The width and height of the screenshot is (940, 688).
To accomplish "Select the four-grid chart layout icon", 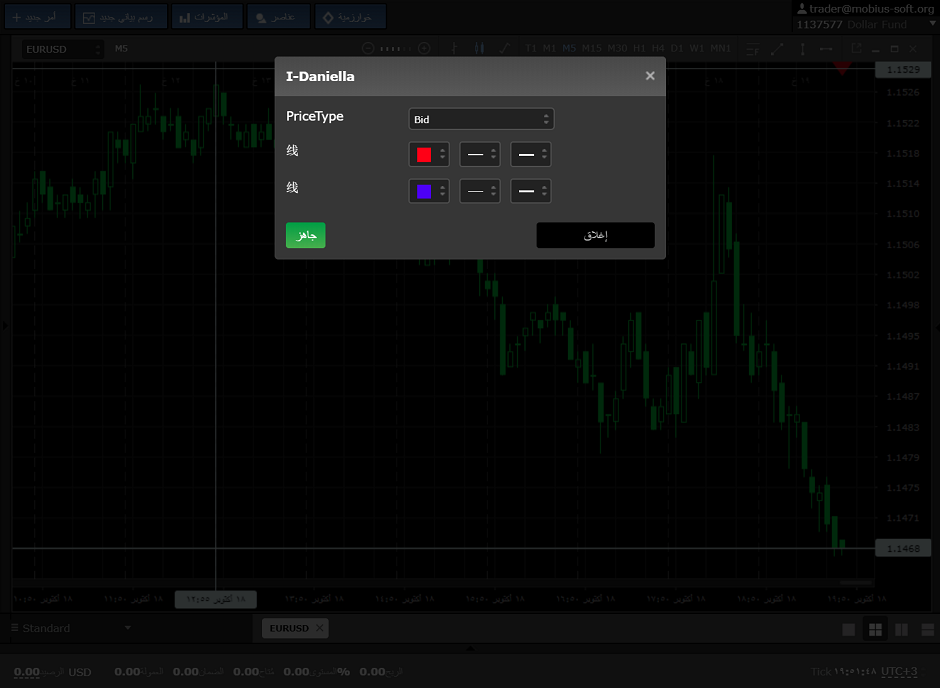I will 875,629.
